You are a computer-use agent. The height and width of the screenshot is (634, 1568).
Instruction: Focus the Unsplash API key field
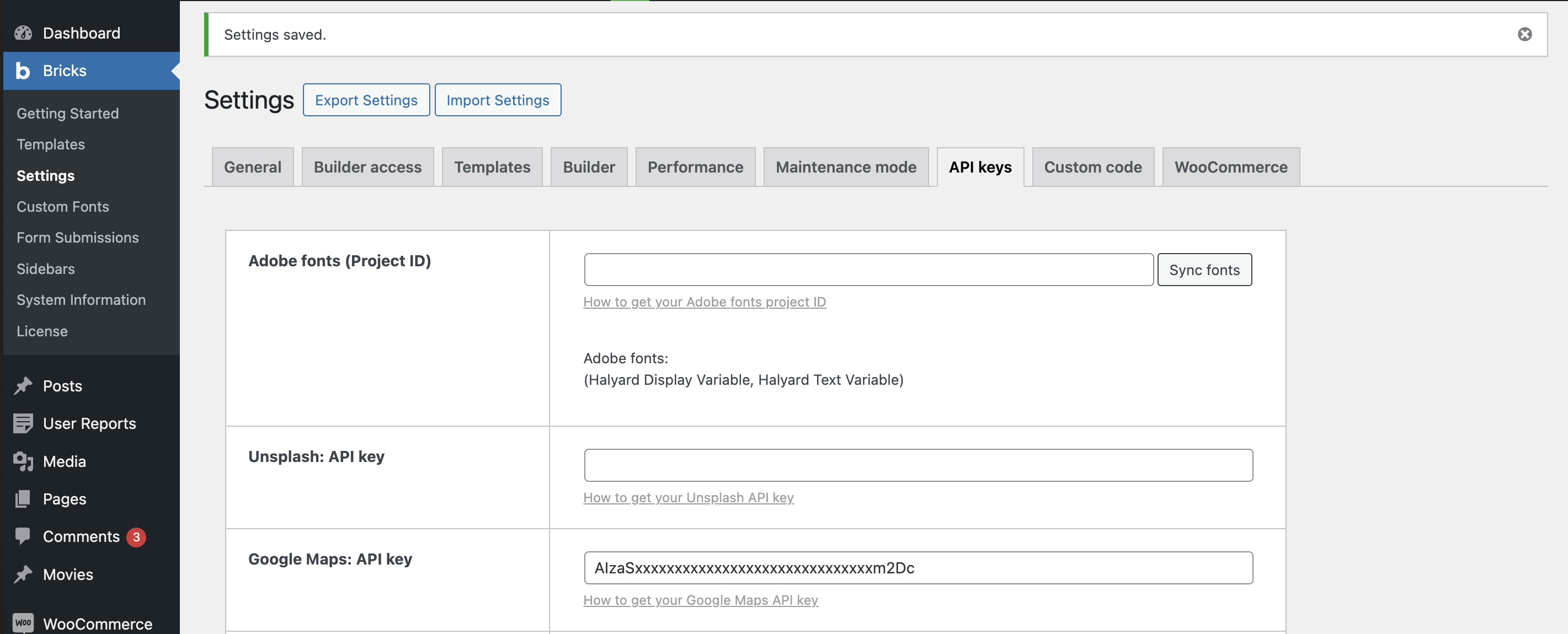click(918, 465)
